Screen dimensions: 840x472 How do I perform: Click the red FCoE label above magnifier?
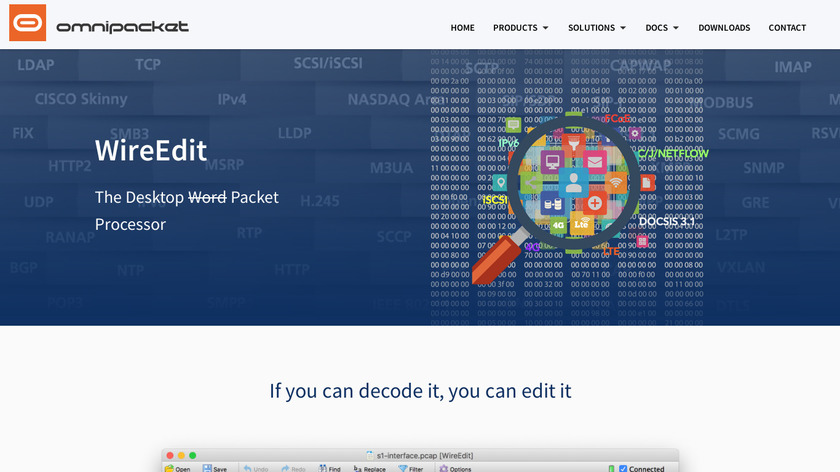[x=617, y=118]
